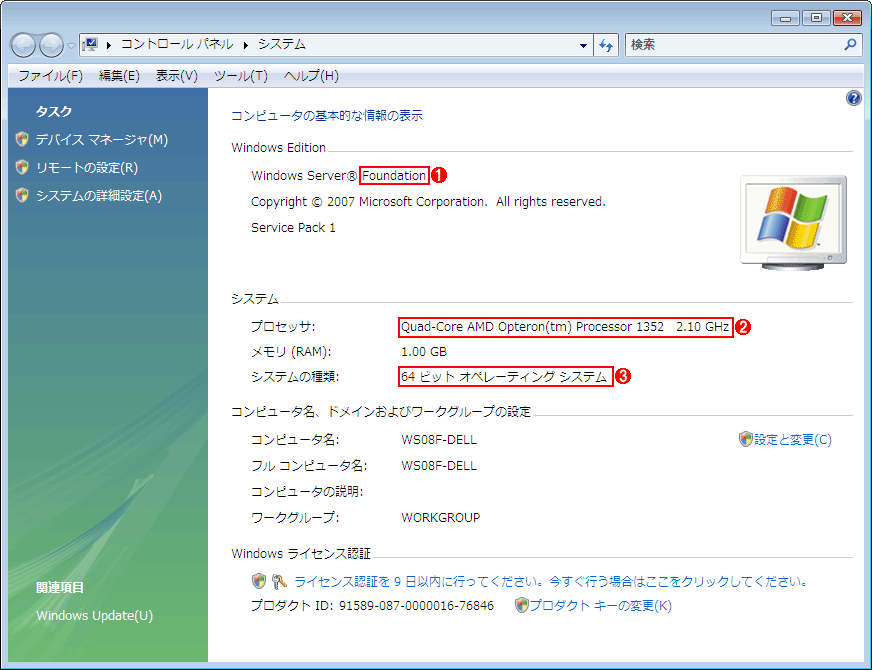Screen dimensions: 872x670
Task: Click the フル コンピュータ名 value WS08F-DELL
Action: click(439, 465)
